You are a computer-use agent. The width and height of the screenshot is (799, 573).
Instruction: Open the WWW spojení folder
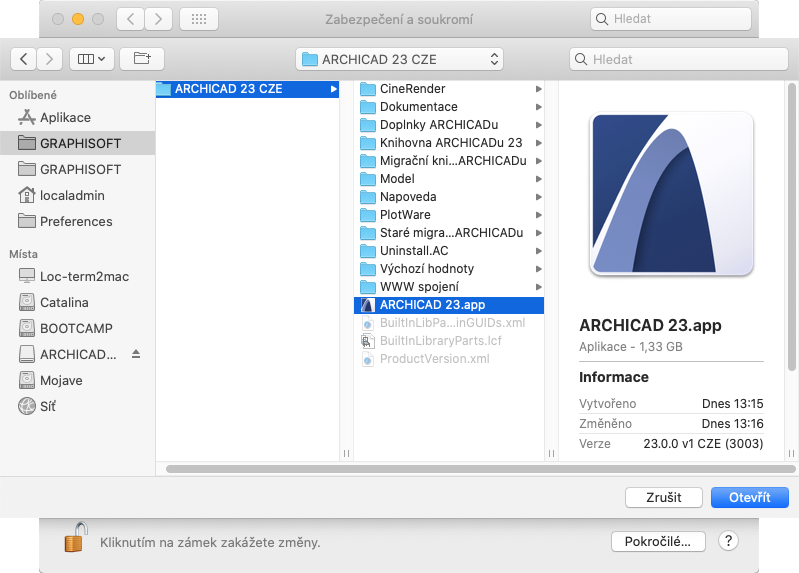[x=449, y=286]
